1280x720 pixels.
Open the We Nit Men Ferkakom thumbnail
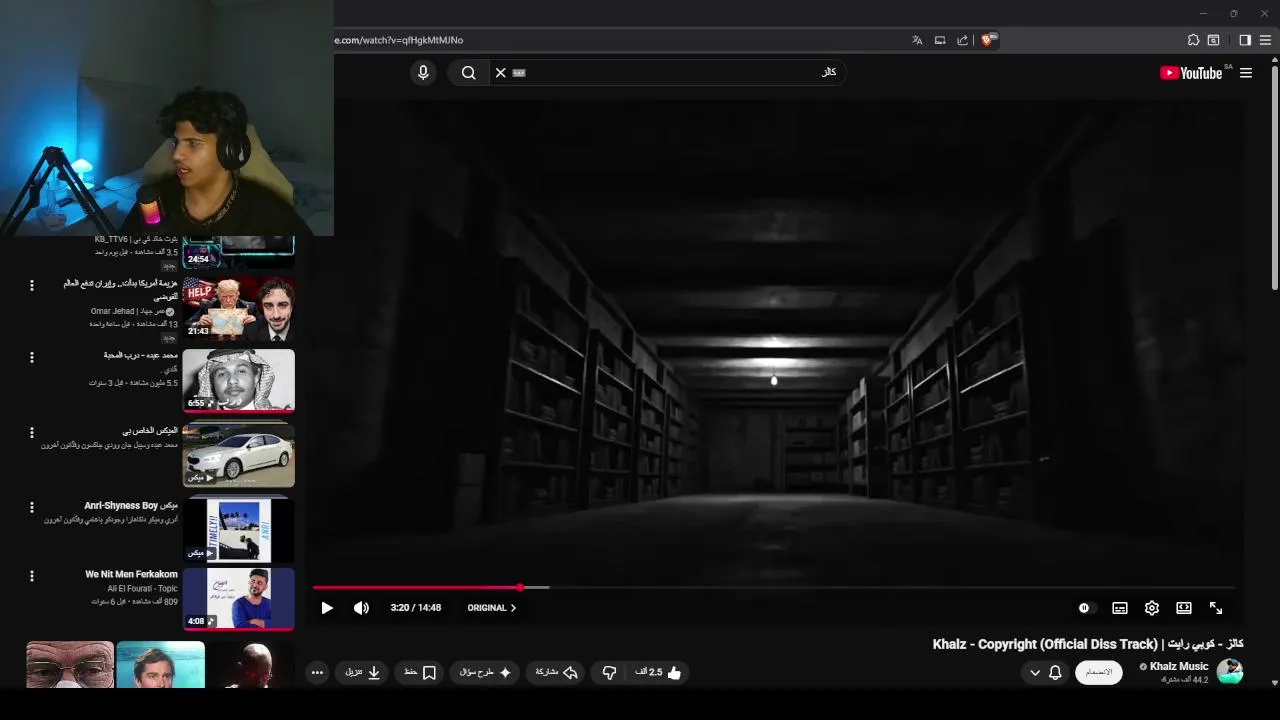click(239, 599)
